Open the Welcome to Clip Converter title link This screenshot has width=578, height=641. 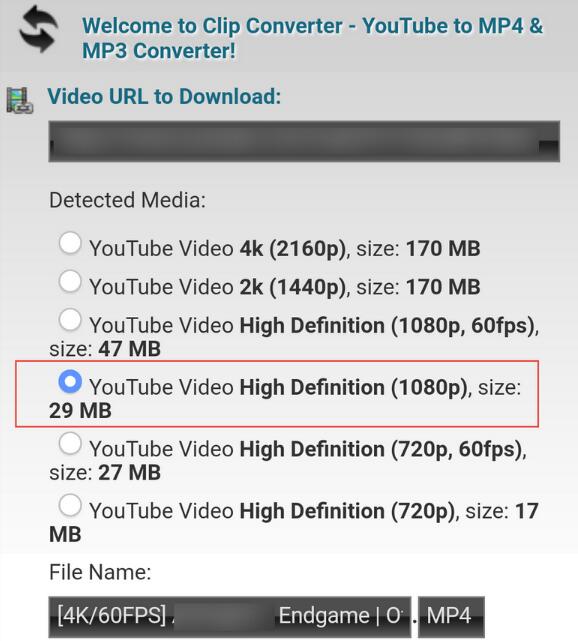pyautogui.click(x=312, y=38)
